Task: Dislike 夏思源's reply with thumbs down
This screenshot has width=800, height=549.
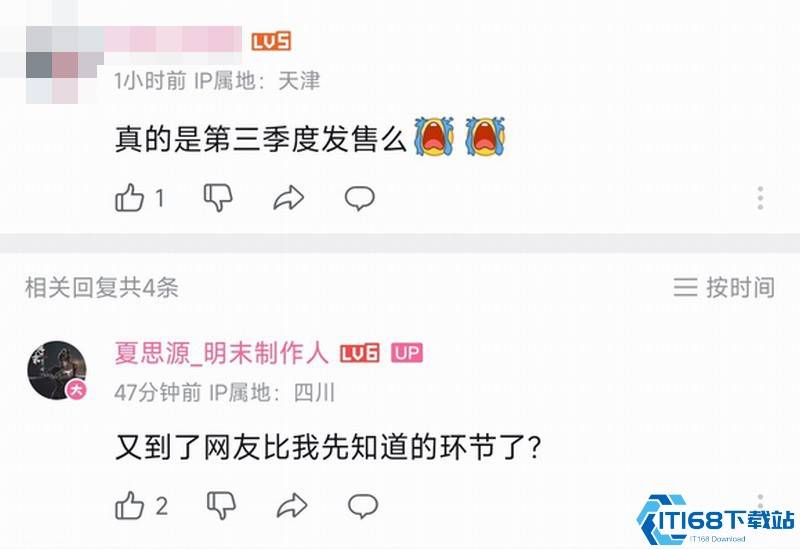Action: pyautogui.click(x=221, y=506)
